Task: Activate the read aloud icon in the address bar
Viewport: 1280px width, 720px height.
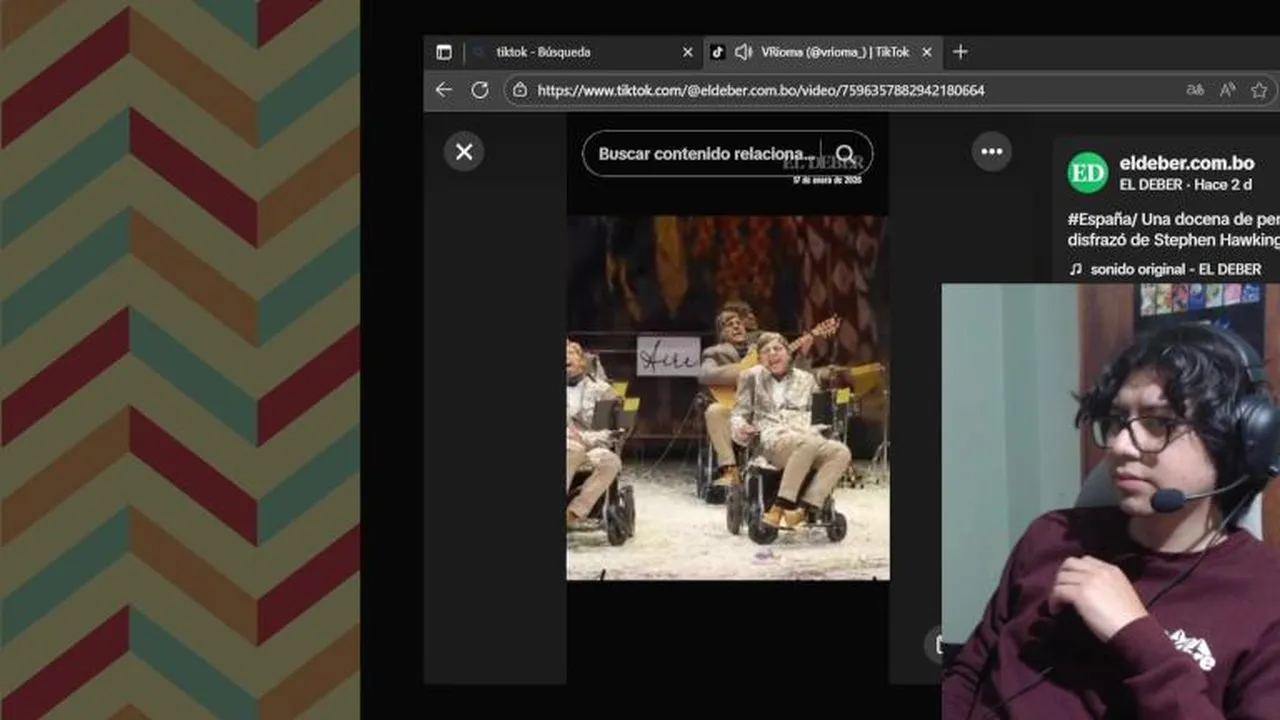Action: point(1227,90)
